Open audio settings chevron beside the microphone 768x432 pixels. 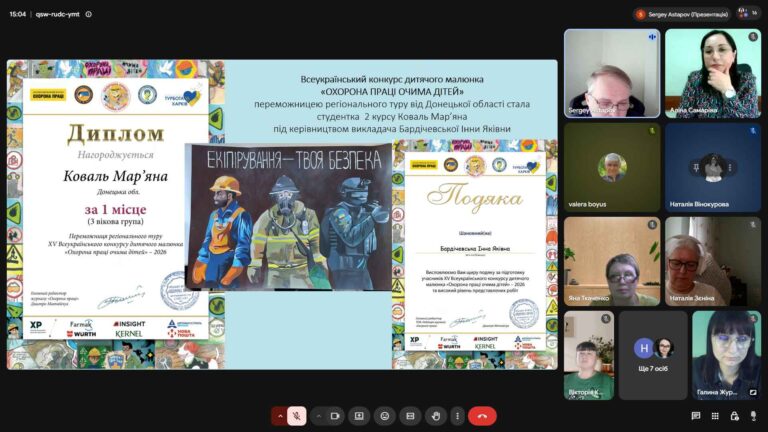tap(280, 416)
